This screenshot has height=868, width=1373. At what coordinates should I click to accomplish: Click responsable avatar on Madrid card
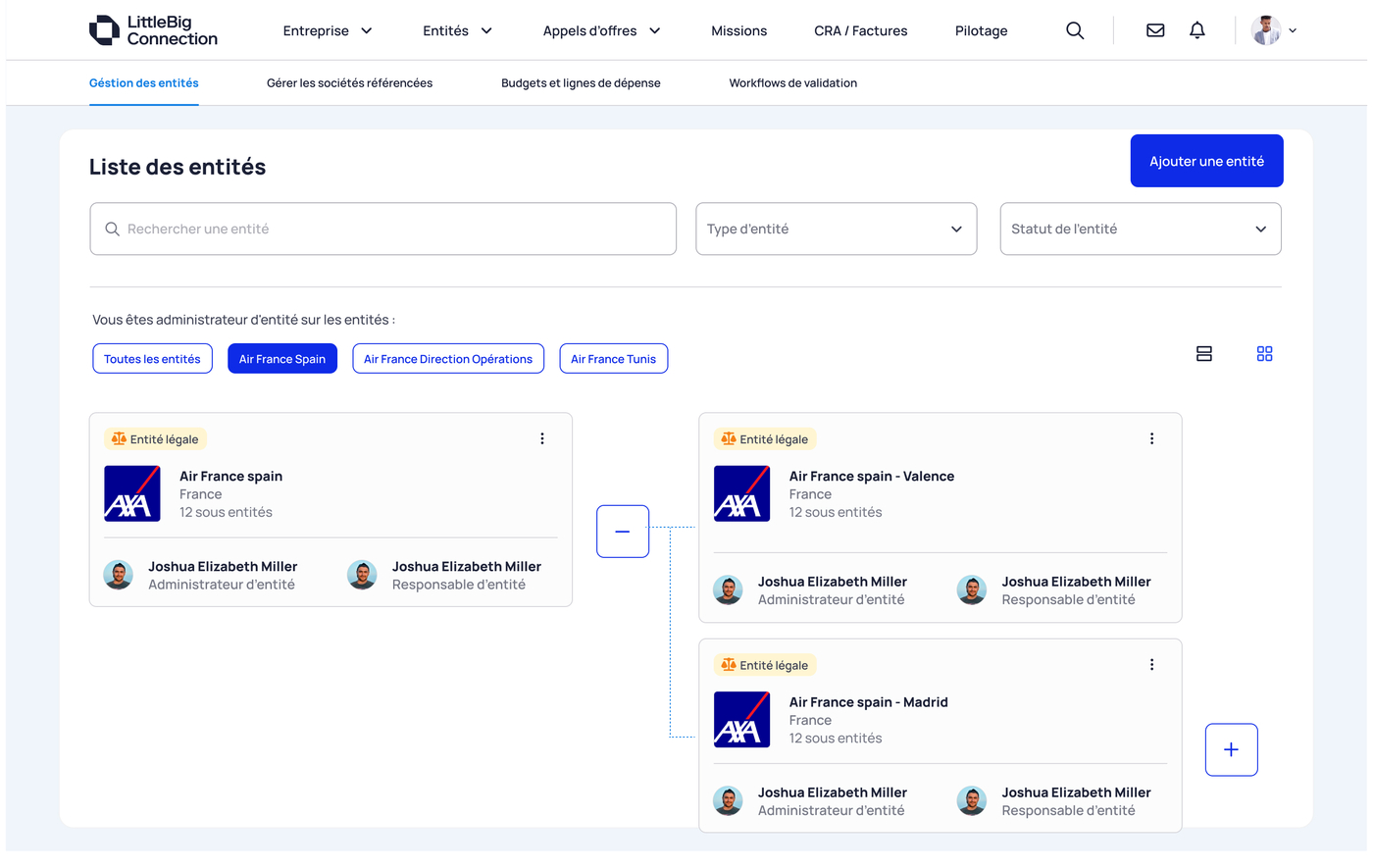coord(972,801)
